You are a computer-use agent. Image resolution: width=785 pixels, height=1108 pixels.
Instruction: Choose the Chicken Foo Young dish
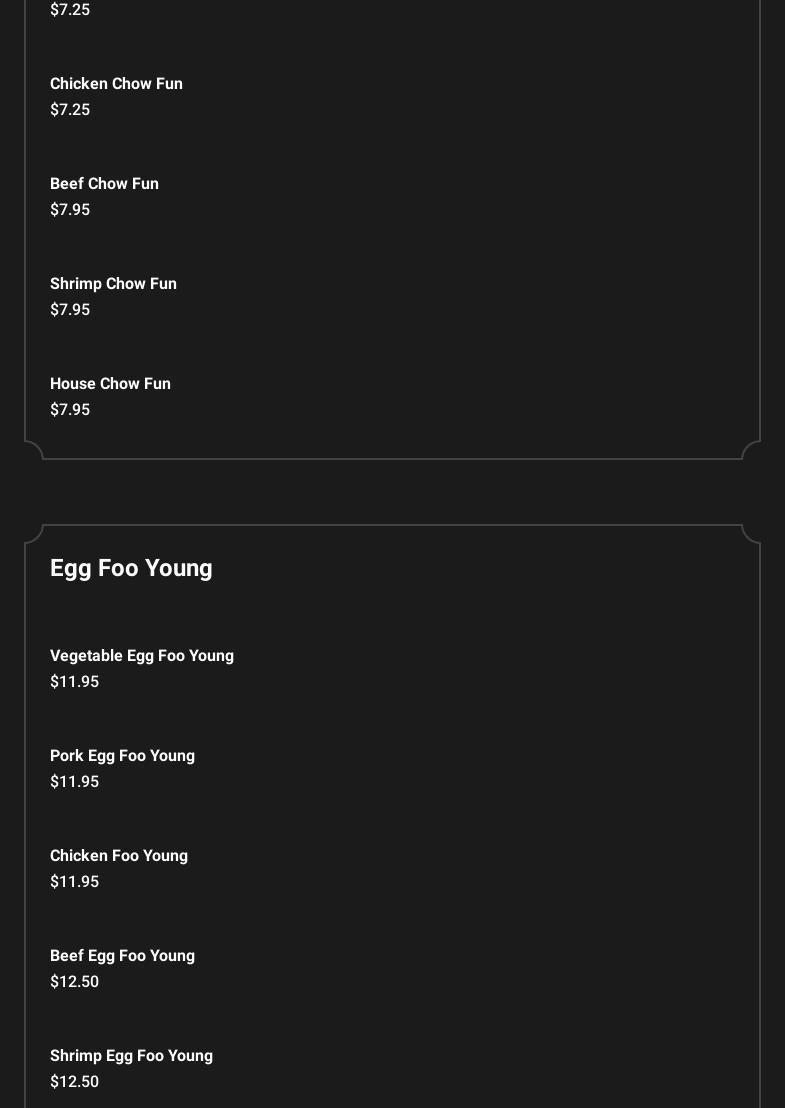coord(119,856)
